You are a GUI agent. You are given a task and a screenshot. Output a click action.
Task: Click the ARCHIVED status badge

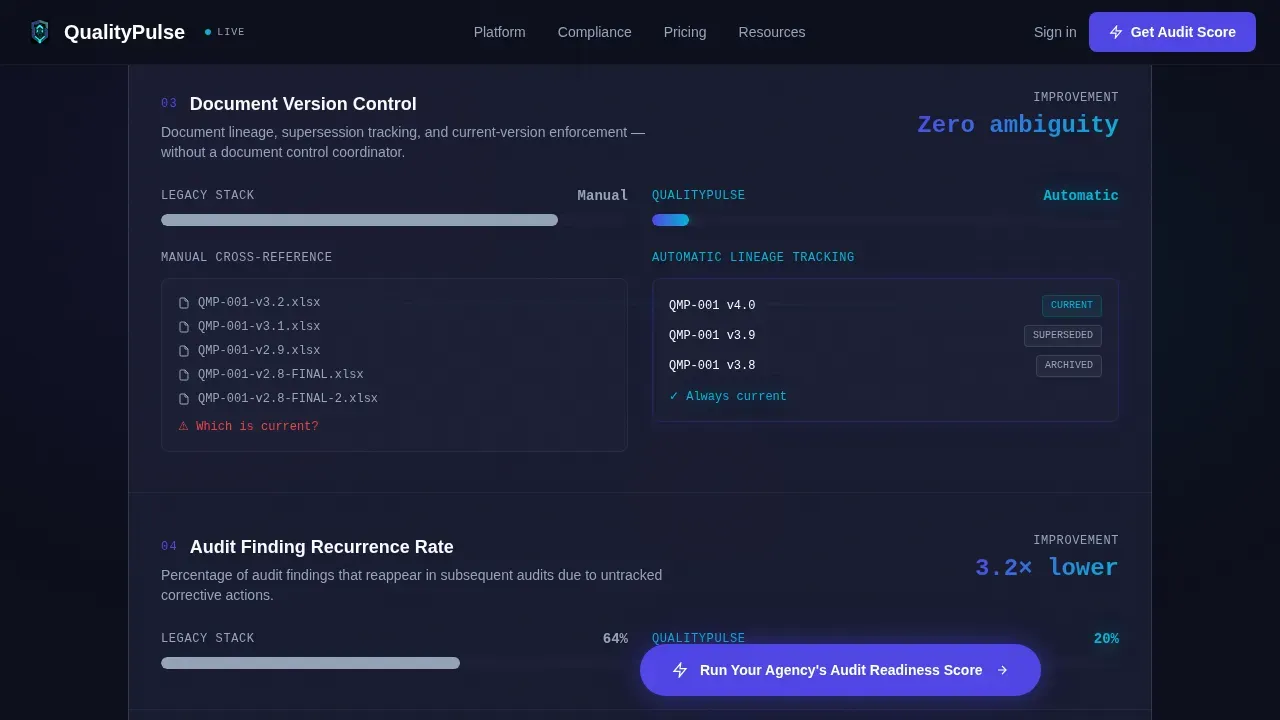click(1069, 366)
